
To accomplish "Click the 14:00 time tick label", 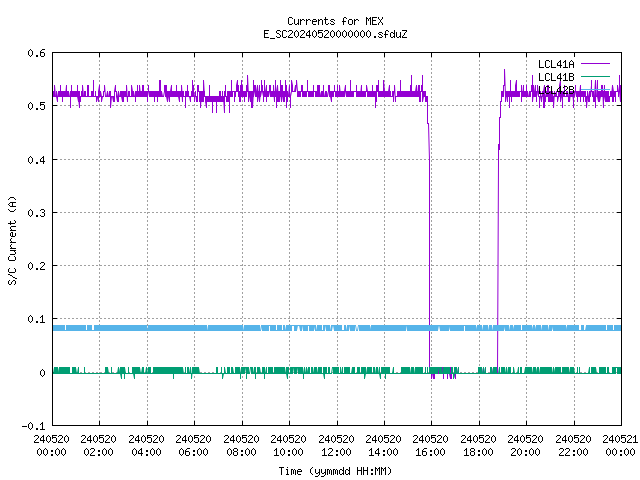I will [x=383, y=452].
